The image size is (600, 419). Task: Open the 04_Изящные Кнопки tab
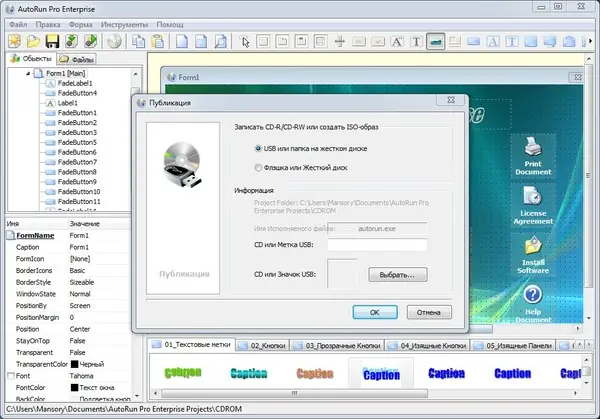coord(427,346)
